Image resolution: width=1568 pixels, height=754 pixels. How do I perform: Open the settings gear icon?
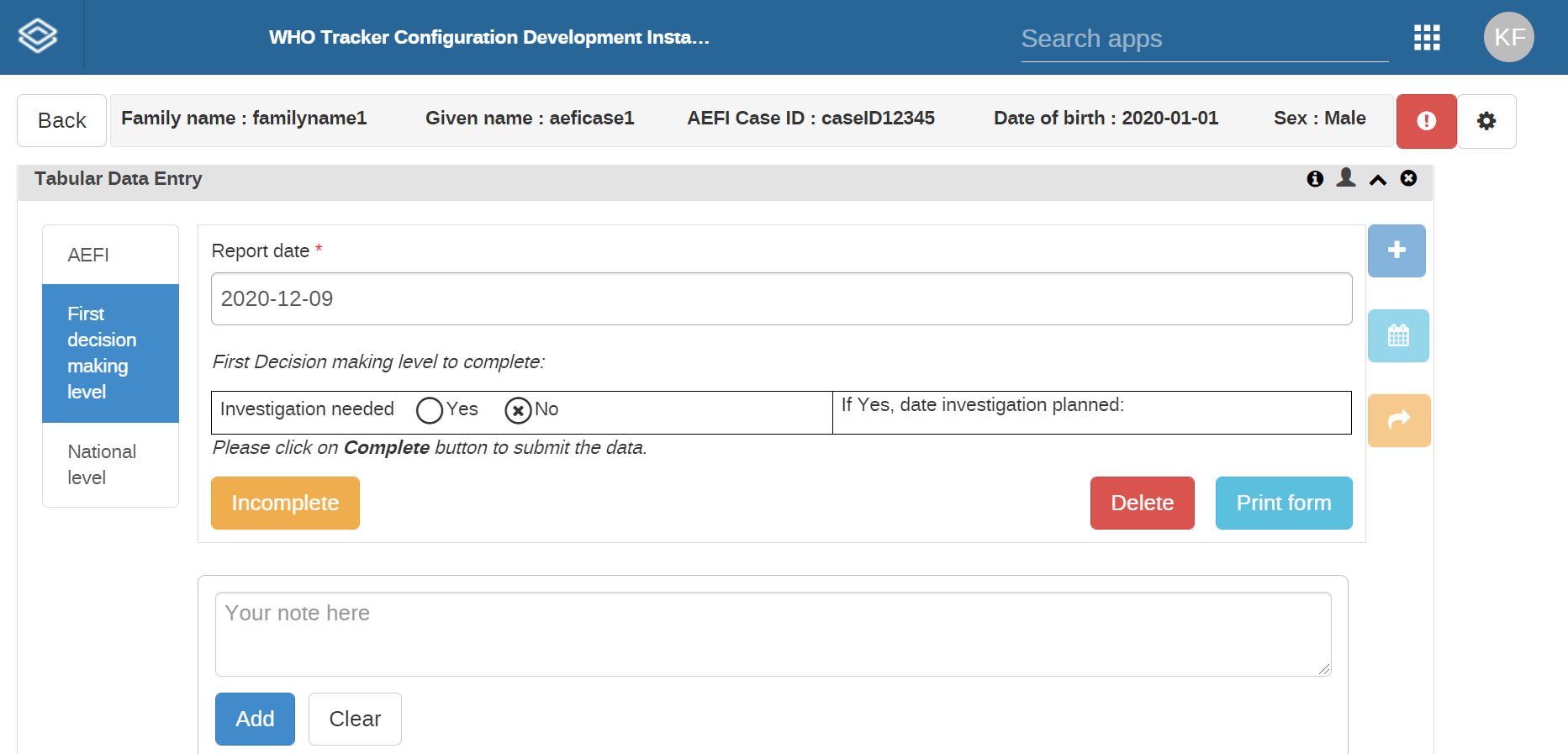pyautogui.click(x=1486, y=121)
